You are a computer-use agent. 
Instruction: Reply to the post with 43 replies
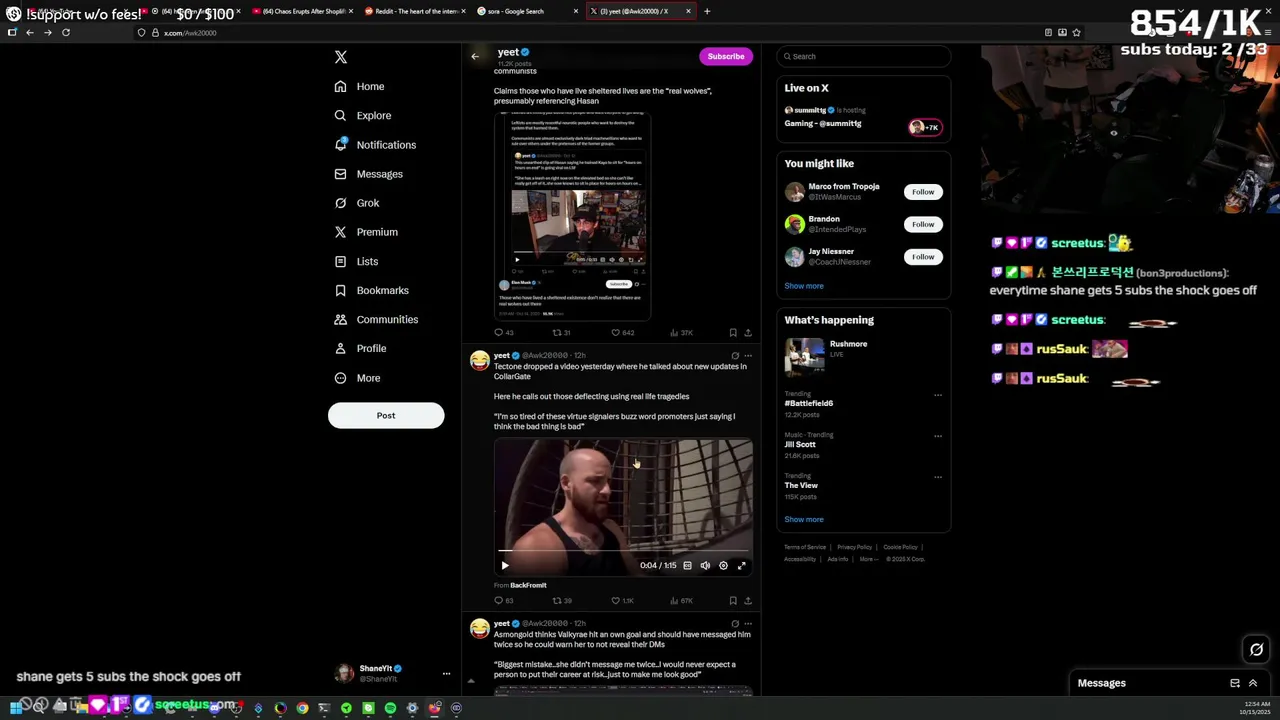(x=503, y=333)
